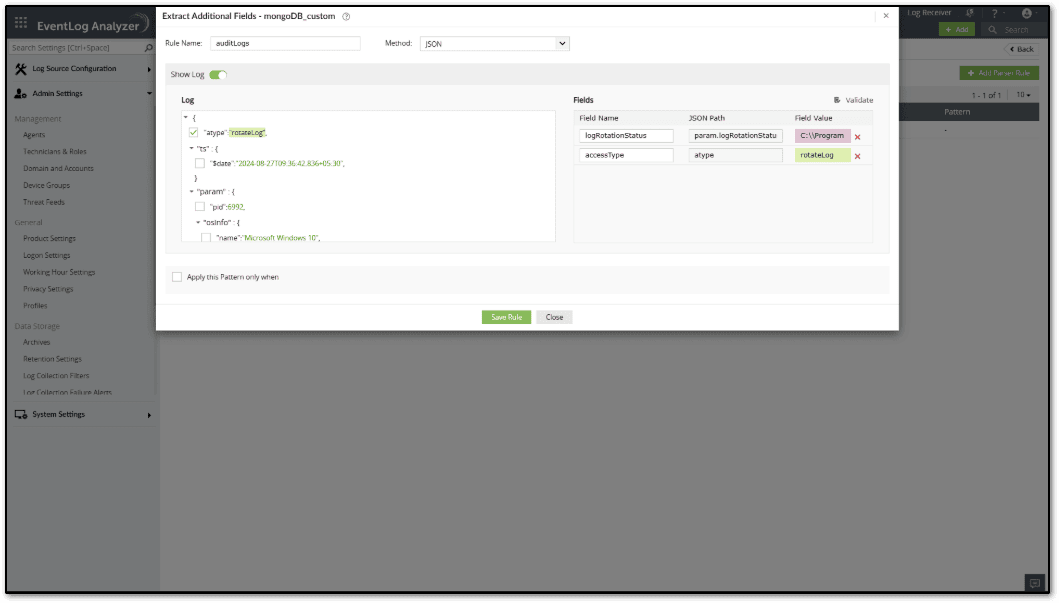This screenshot has height=603, width=1059.
Task: Click the search magnifier in settings search box
Action: click(149, 48)
